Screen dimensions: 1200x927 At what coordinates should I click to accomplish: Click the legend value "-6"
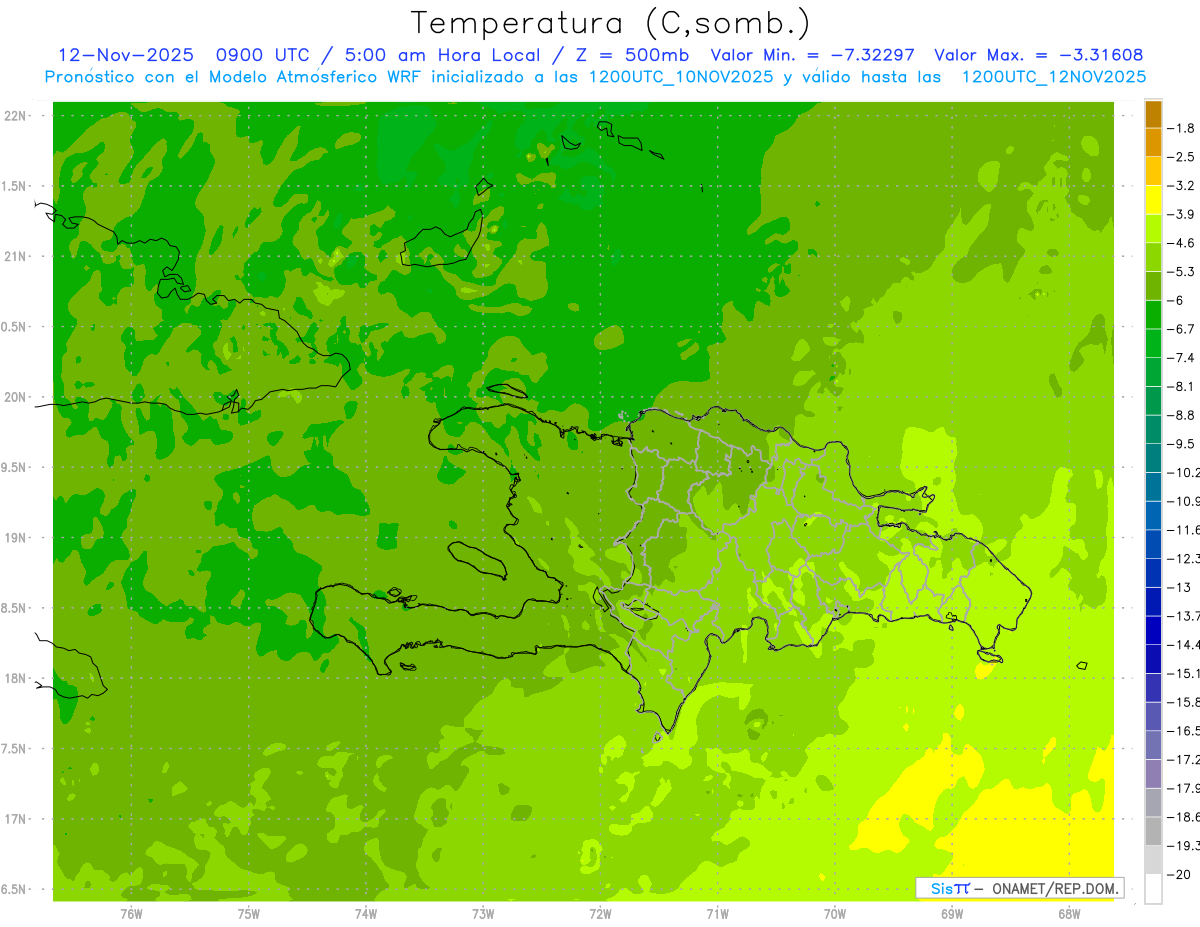[x=1177, y=301]
